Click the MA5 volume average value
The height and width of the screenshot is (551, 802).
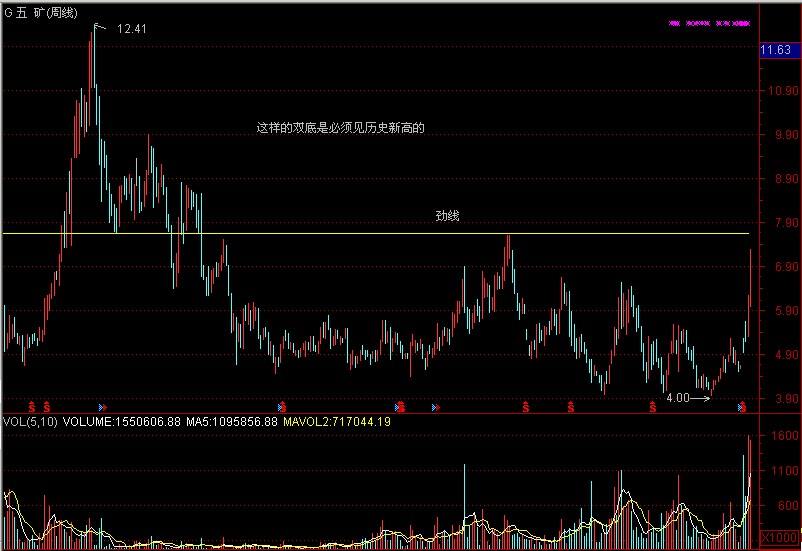[x=231, y=422]
